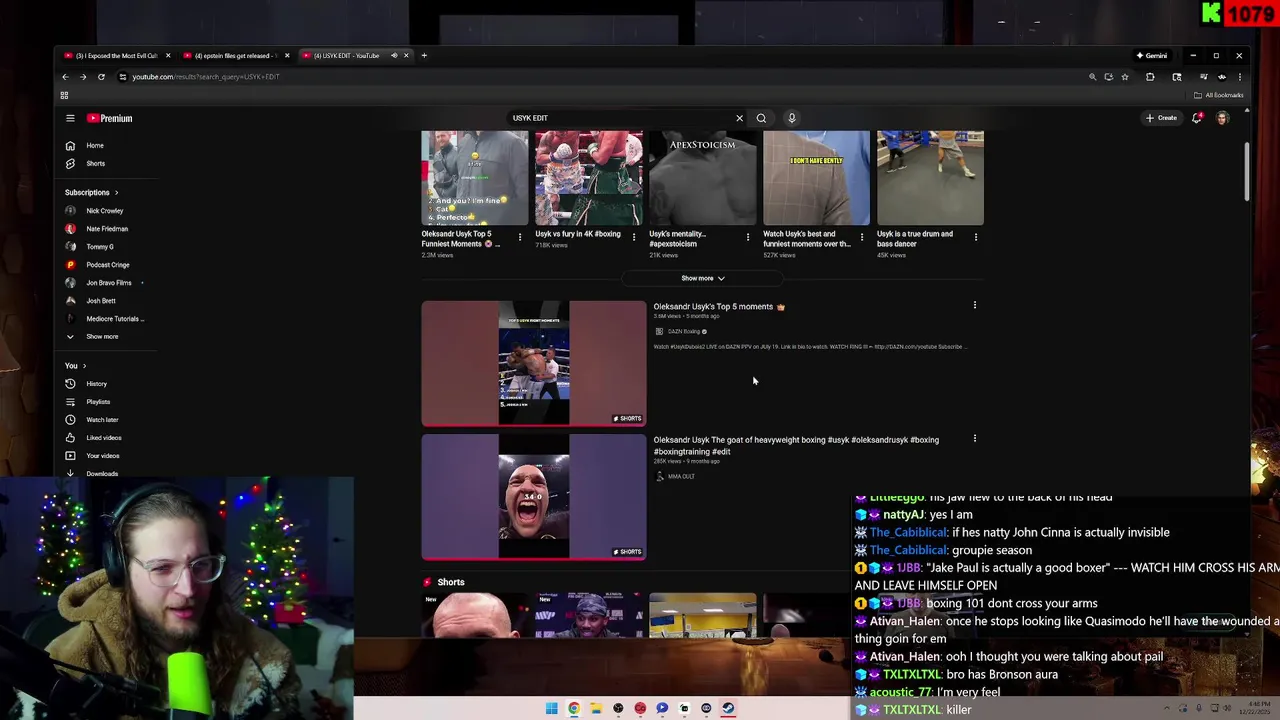This screenshot has width=1280, height=720.
Task: Submit search with the magnifier button
Action: [x=761, y=118]
